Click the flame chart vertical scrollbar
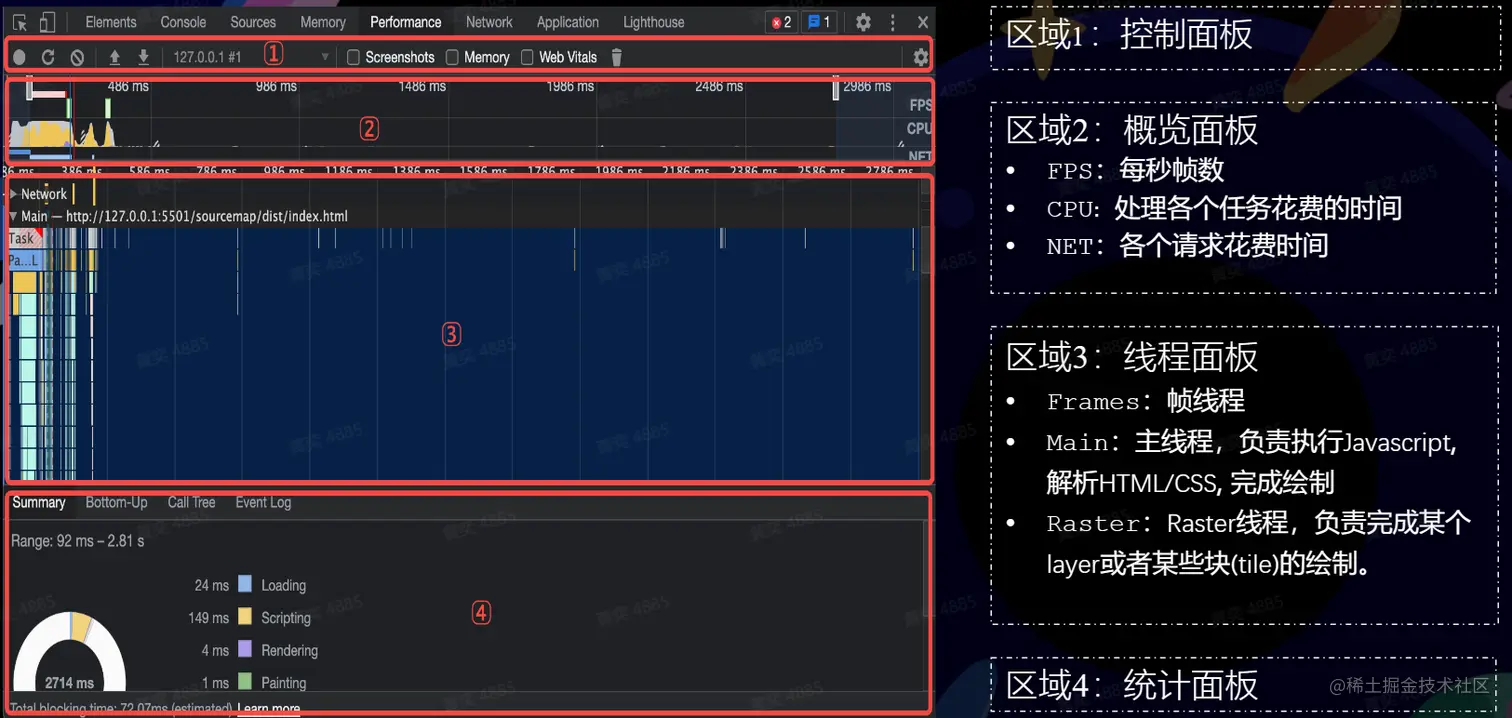This screenshot has height=718, width=1512. pyautogui.click(x=926, y=250)
